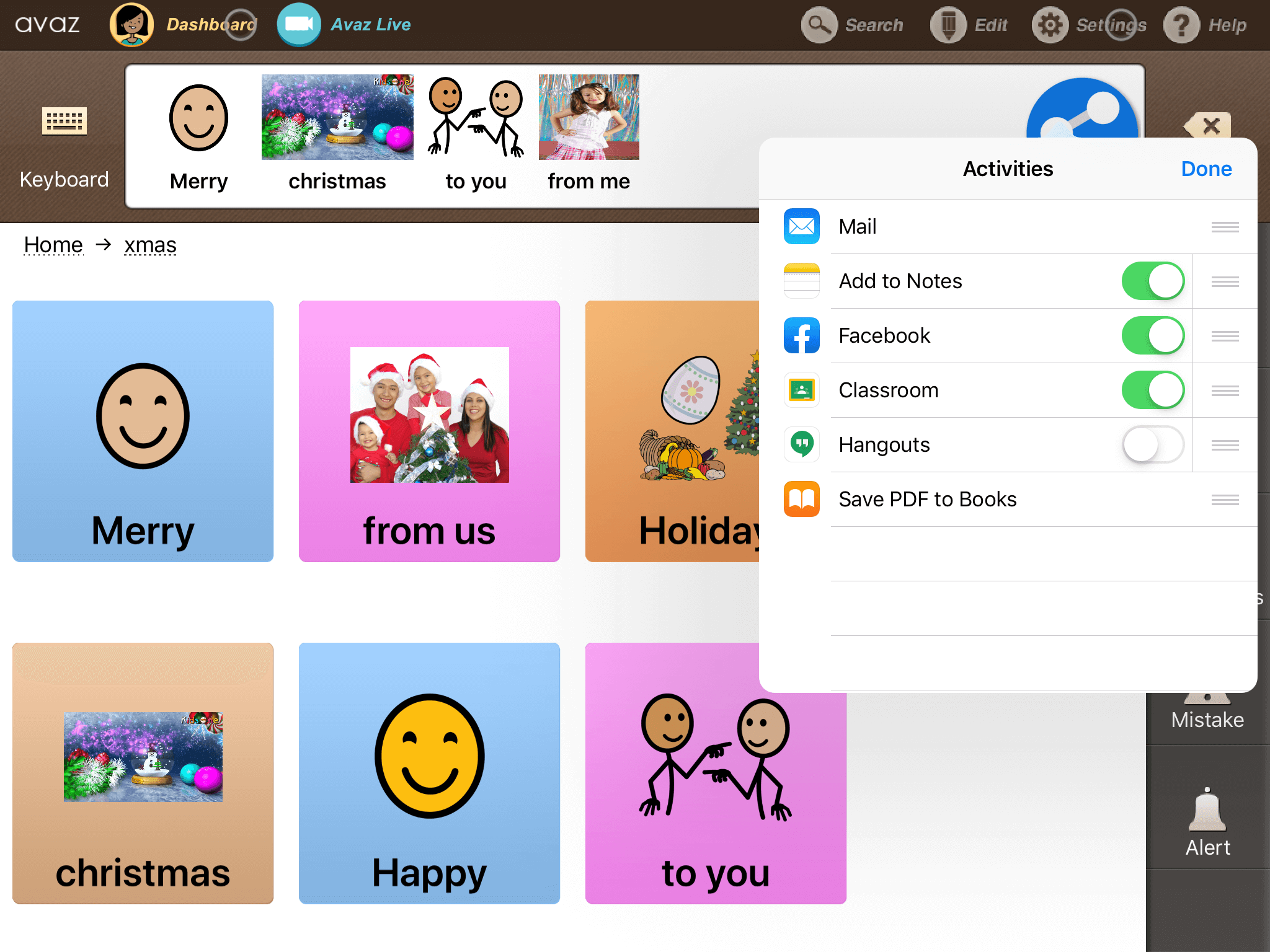
Task: Tap the 'from us' picture tile
Action: 429,431
